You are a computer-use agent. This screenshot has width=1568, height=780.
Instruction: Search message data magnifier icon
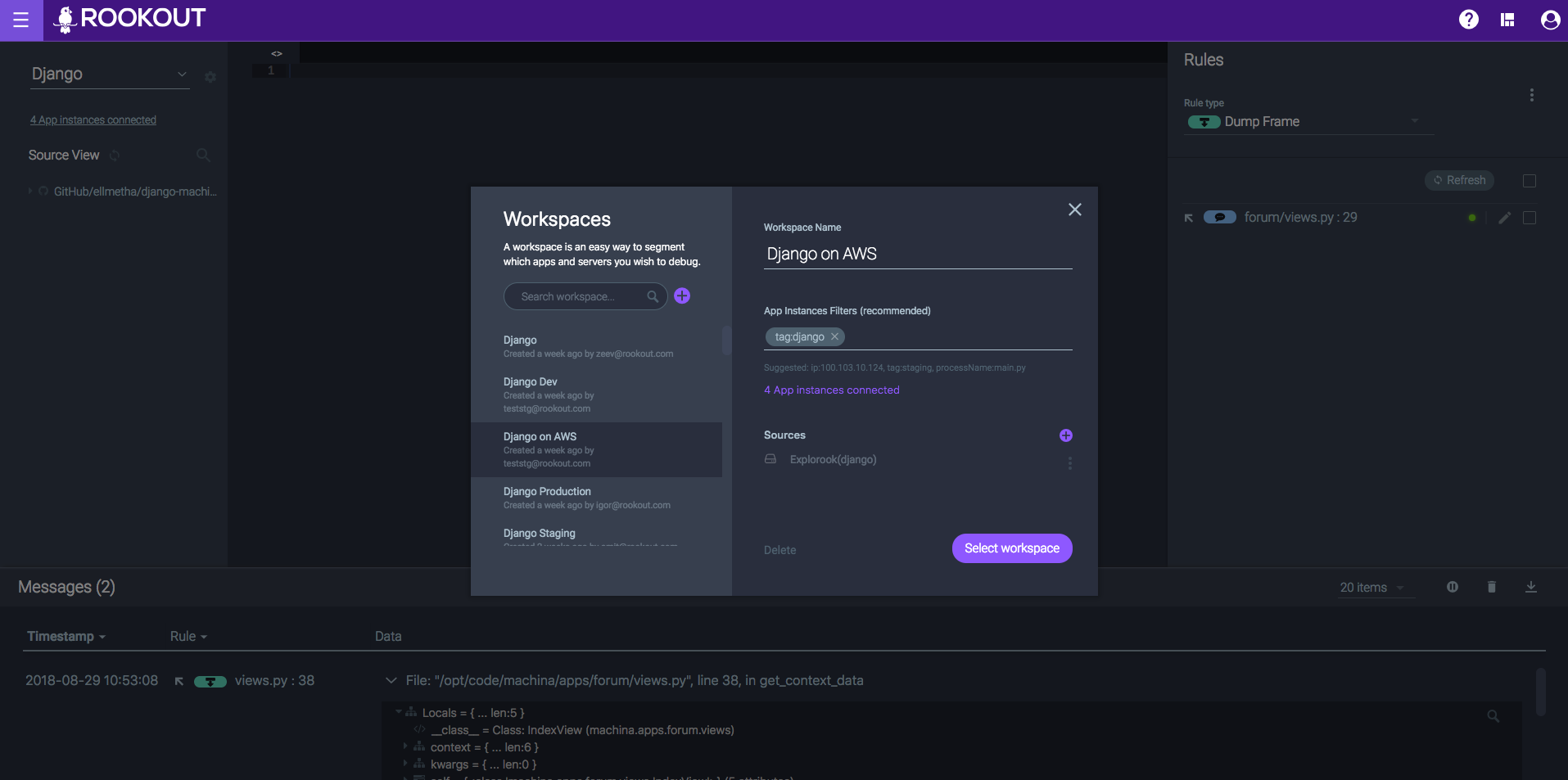click(x=1493, y=716)
